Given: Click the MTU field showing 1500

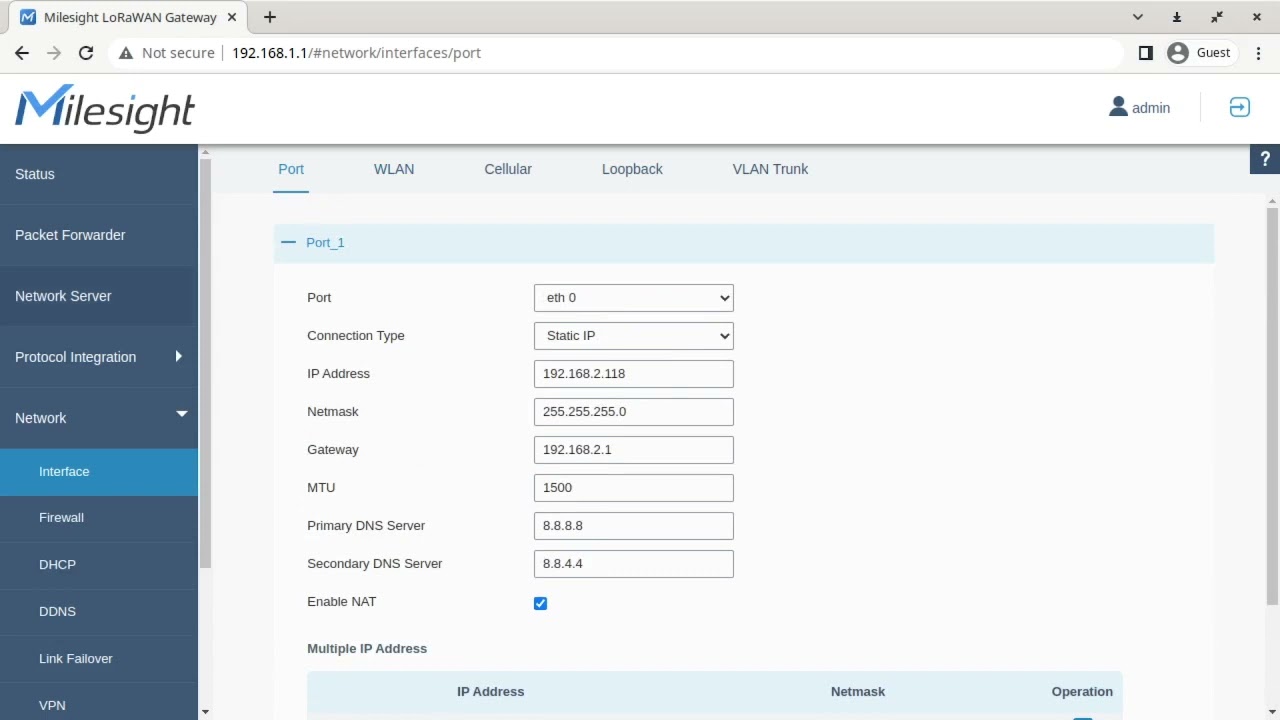Looking at the screenshot, I should [634, 488].
